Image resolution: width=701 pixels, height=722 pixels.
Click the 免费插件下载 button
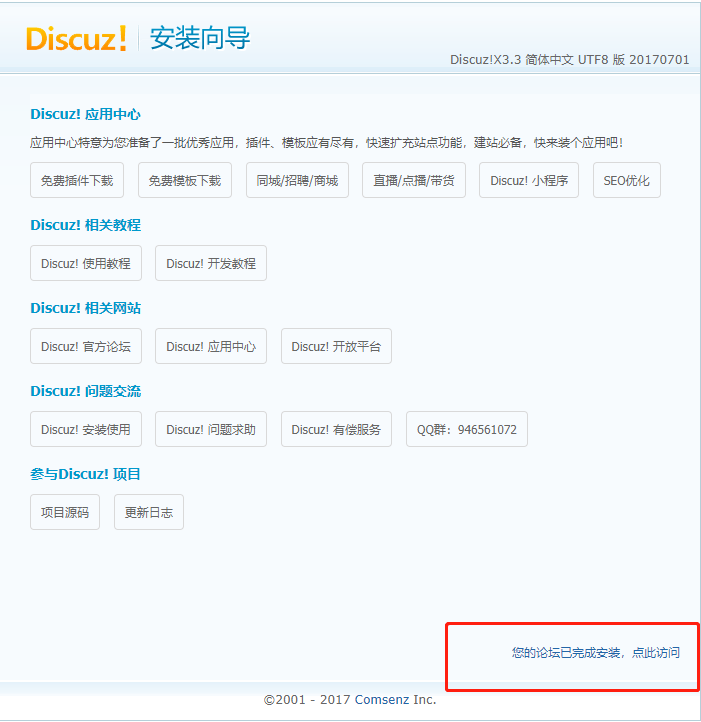pyautogui.click(x=77, y=180)
